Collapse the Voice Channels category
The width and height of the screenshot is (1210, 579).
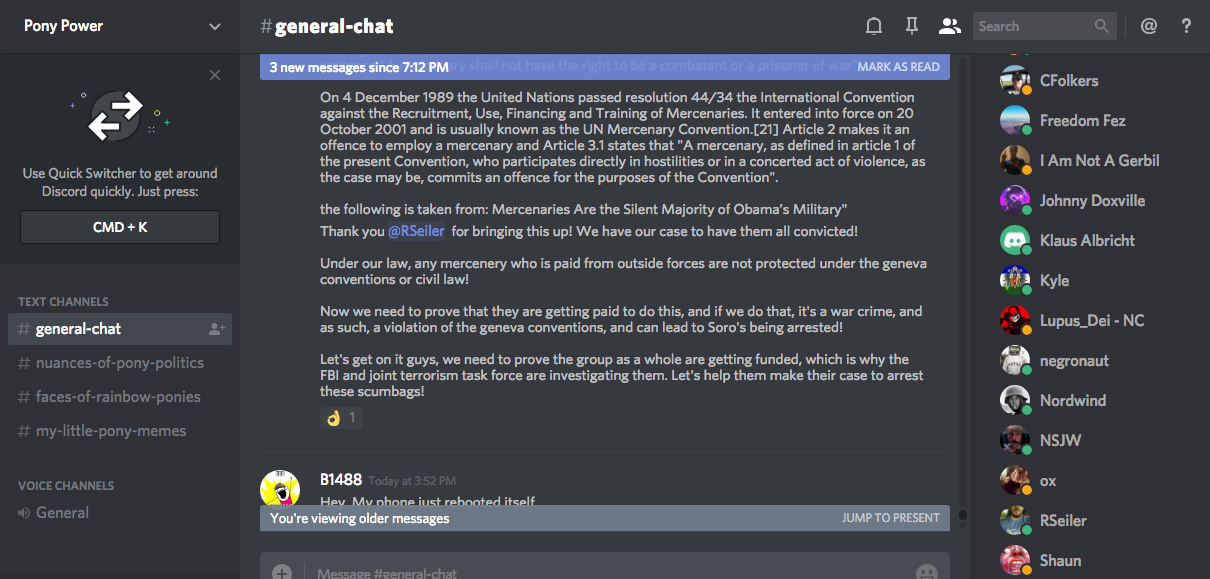[66, 485]
